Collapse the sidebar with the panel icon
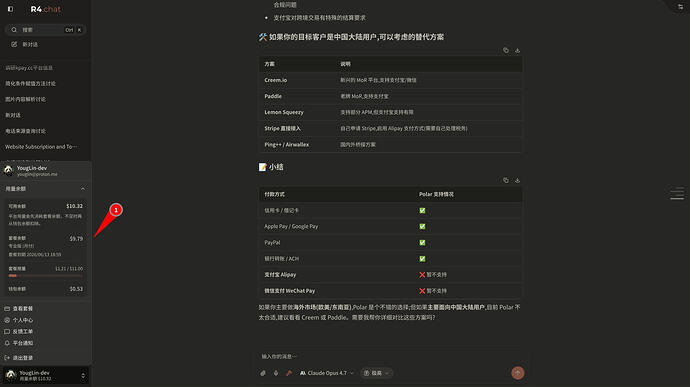Viewport: 690px width, 387px height. [x=10, y=9]
